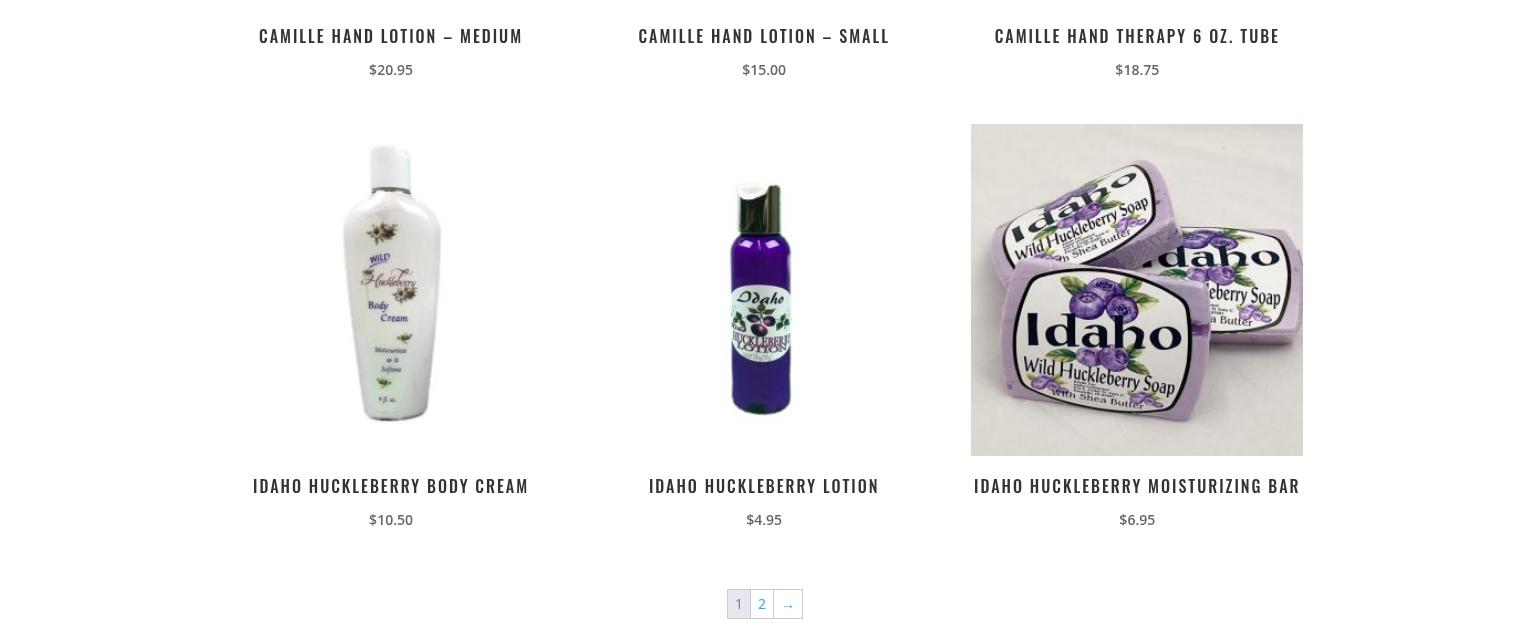Open Camille Hand Therapy 6 oz. Tube
The image size is (1530, 623).
pos(1137,36)
